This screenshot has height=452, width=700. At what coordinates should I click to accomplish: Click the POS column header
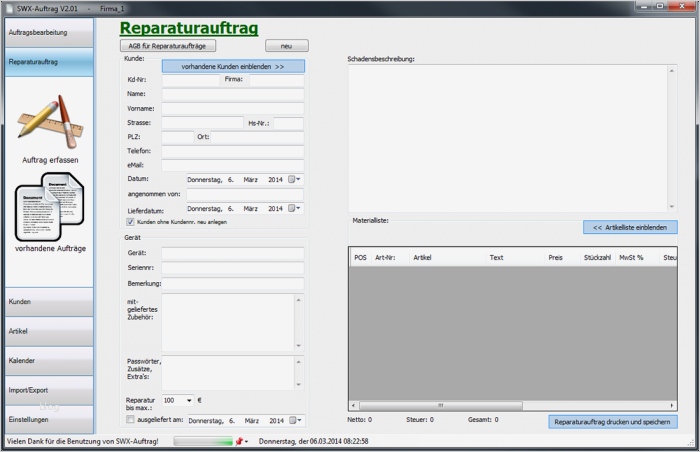coord(360,258)
